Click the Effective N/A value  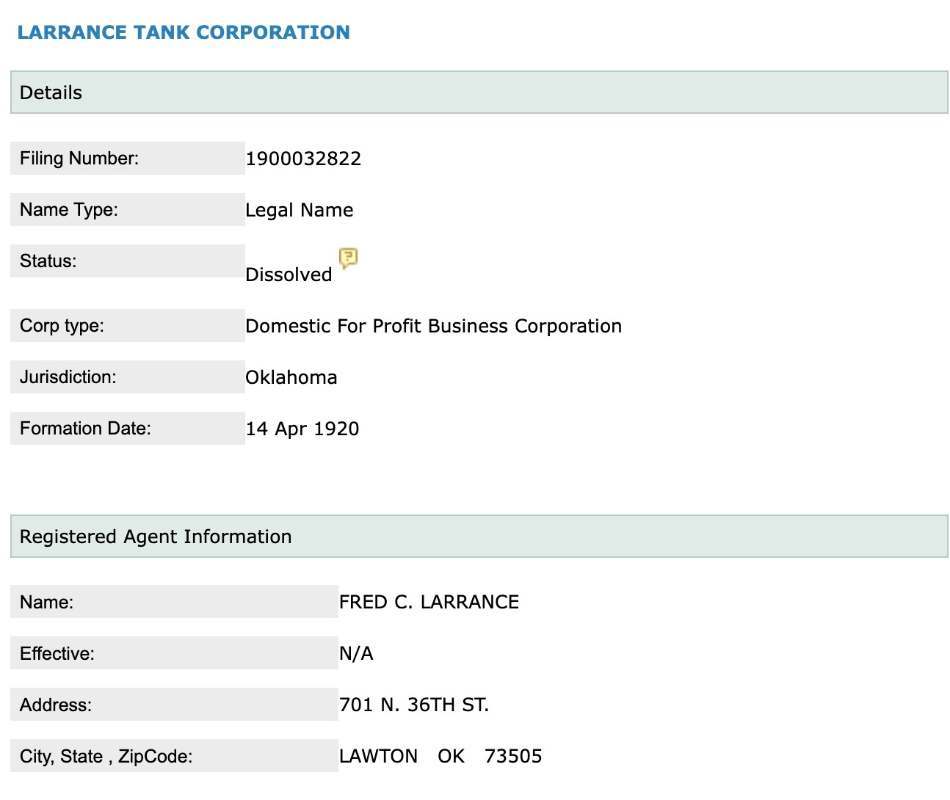coord(356,654)
